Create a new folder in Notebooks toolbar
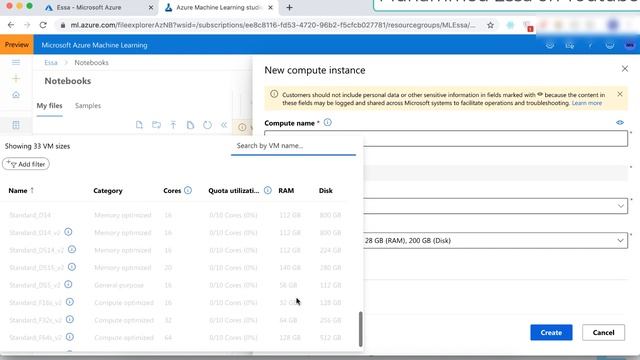 click(x=156, y=125)
